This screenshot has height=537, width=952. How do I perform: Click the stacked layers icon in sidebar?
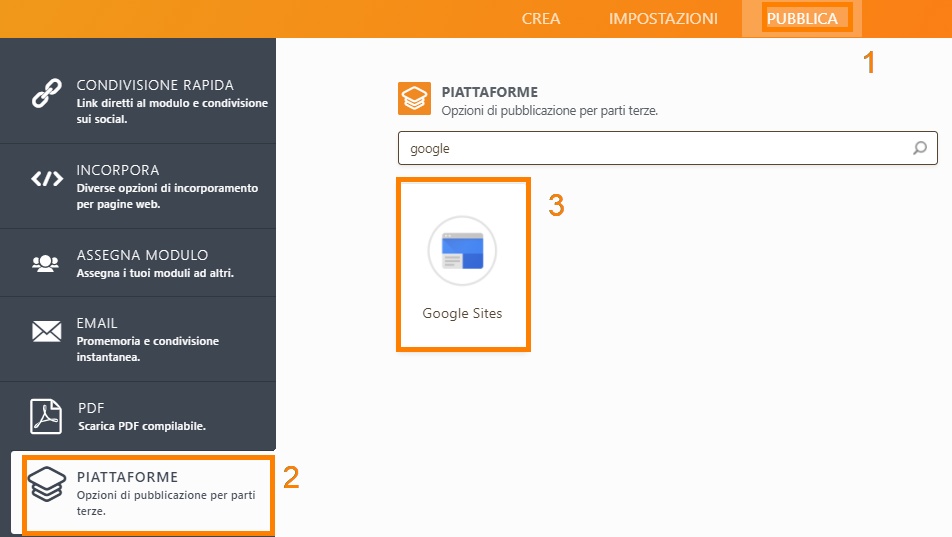pos(47,486)
